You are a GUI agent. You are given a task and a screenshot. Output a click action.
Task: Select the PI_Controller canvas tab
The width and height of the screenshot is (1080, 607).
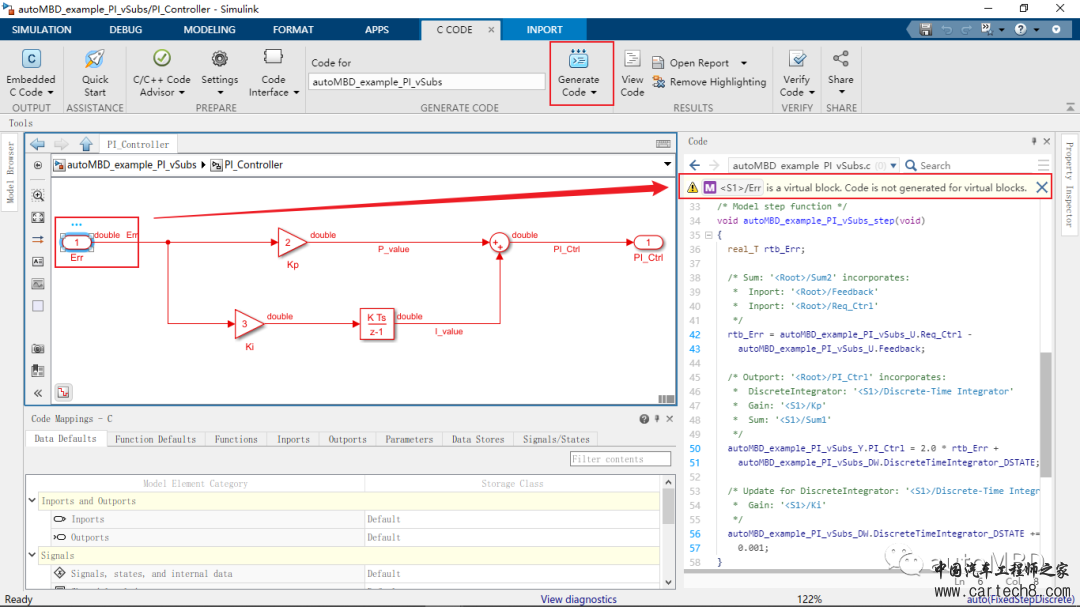(138, 144)
